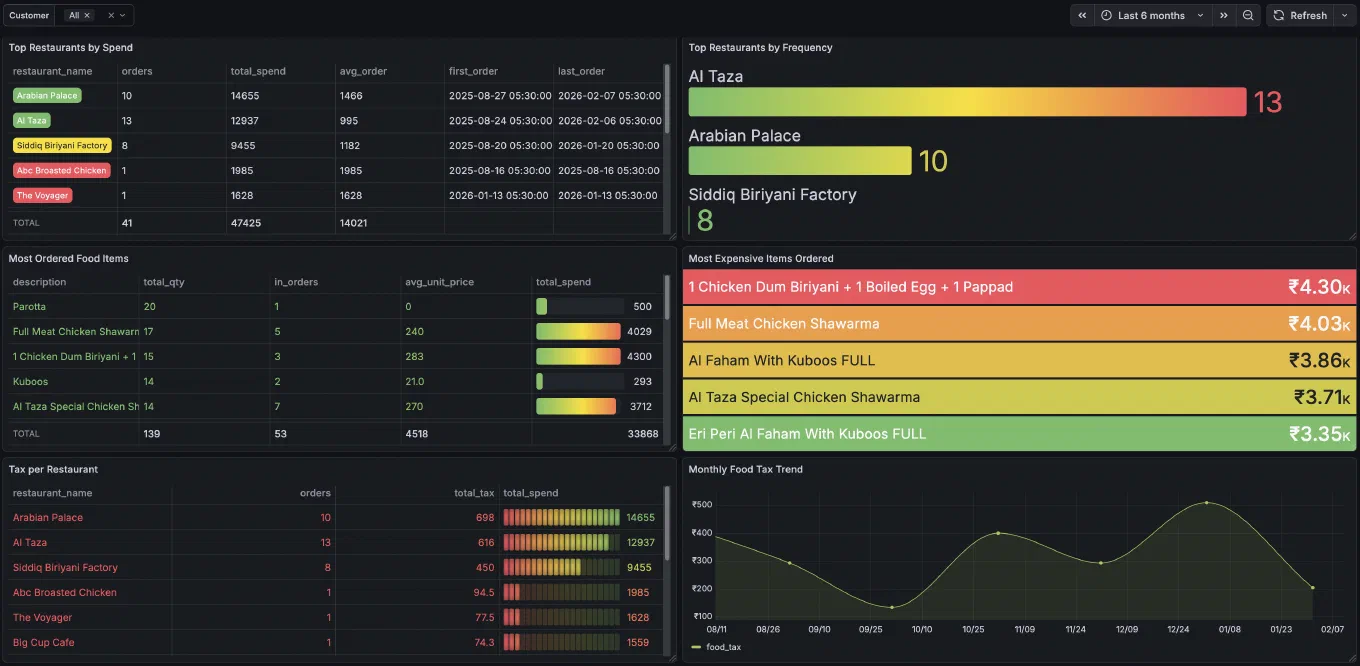Open Most Expensive Items Ordered panel title
The height and width of the screenshot is (666, 1360).
click(761, 258)
